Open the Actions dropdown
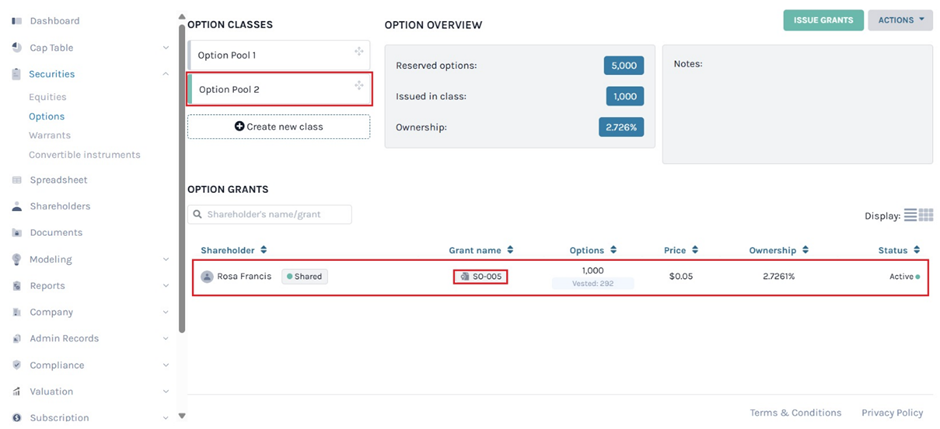Viewport: 940px width, 429px height. 900,20
